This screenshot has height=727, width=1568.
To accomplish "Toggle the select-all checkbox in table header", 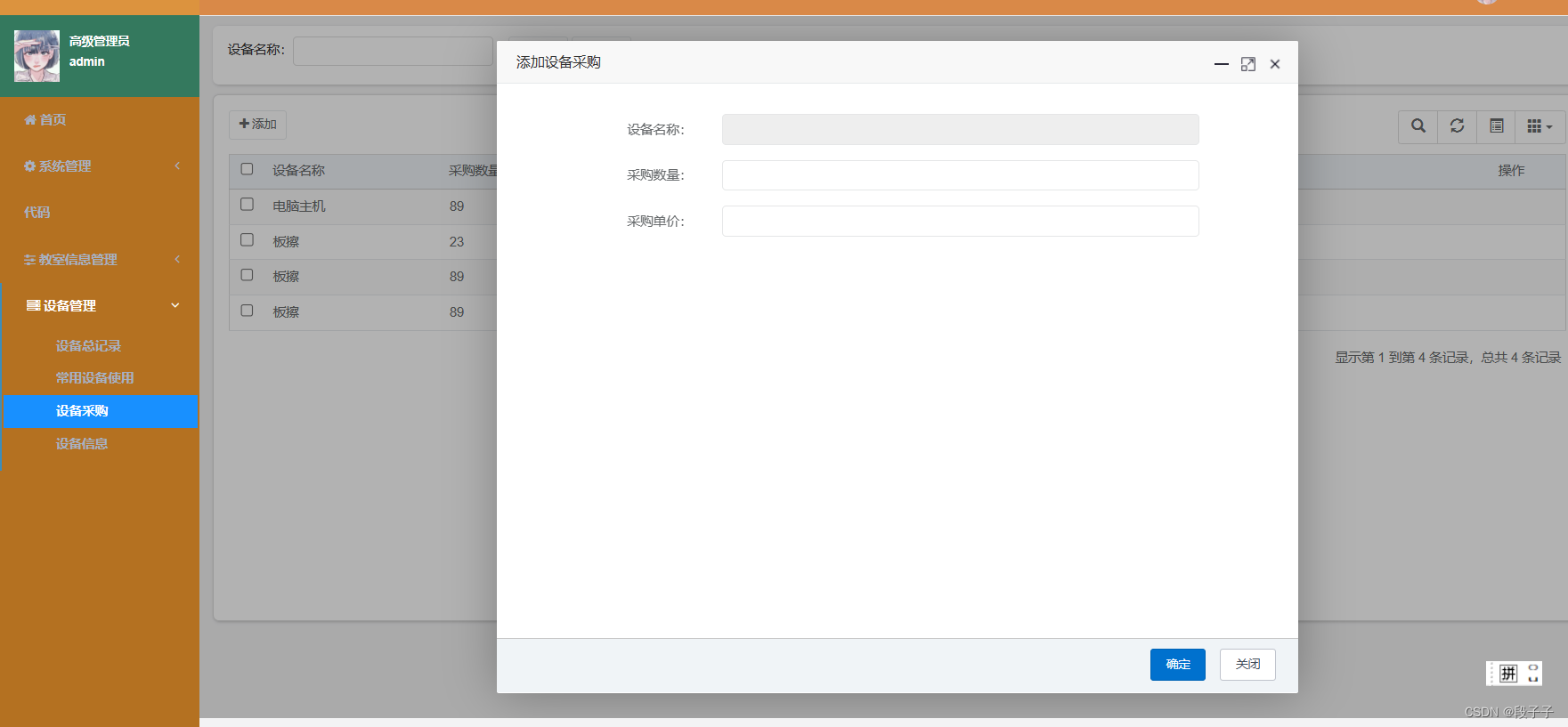I will coord(248,169).
